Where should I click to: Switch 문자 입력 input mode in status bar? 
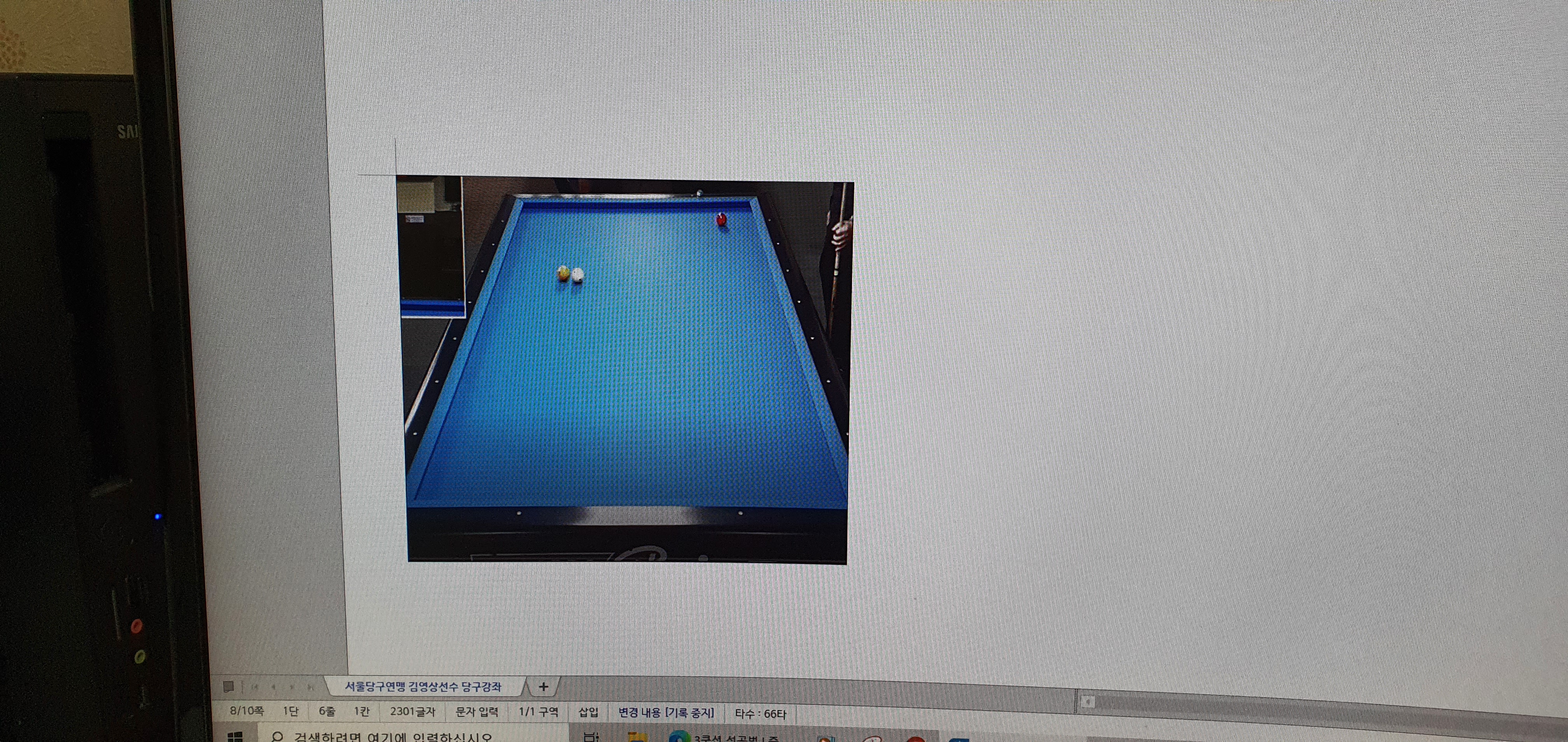[x=477, y=712]
